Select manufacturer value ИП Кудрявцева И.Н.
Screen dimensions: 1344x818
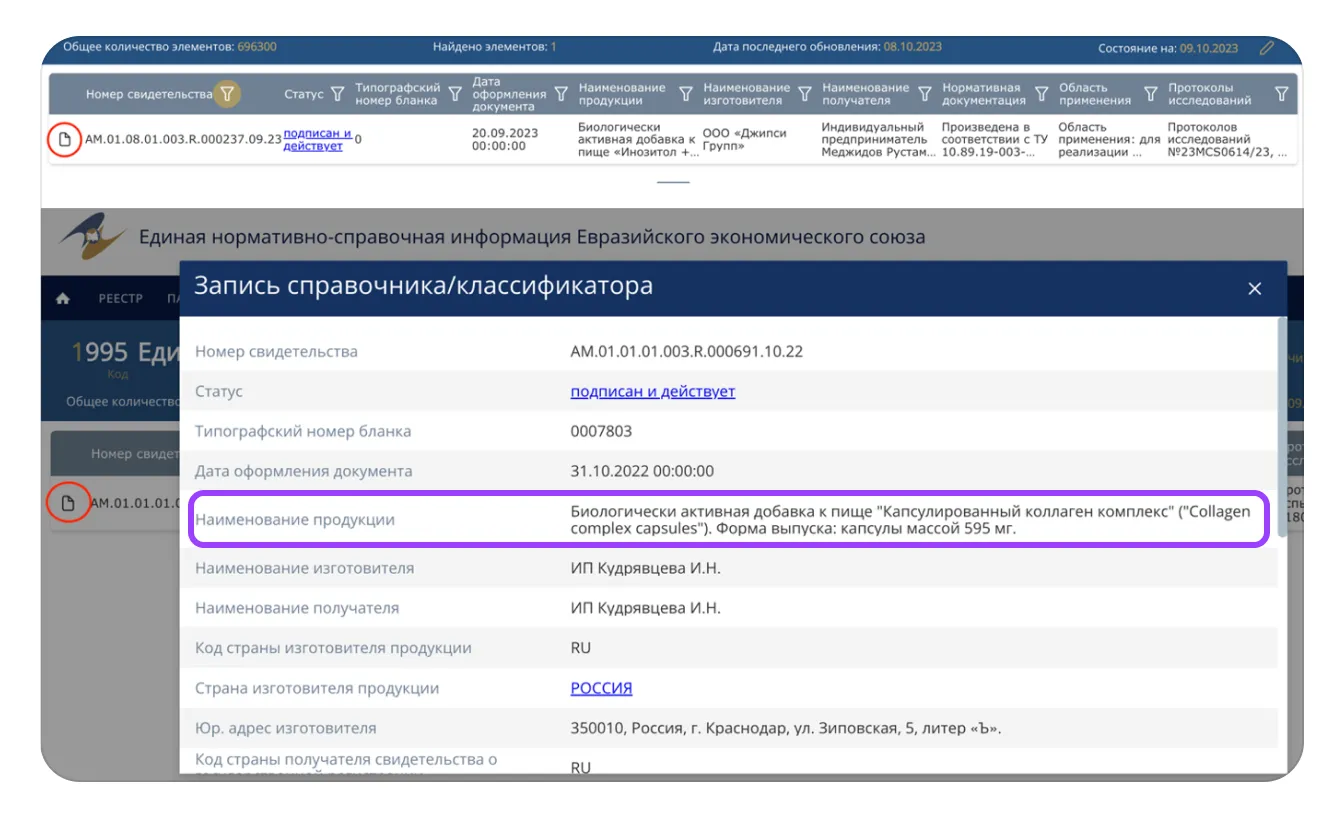pyautogui.click(x=645, y=568)
